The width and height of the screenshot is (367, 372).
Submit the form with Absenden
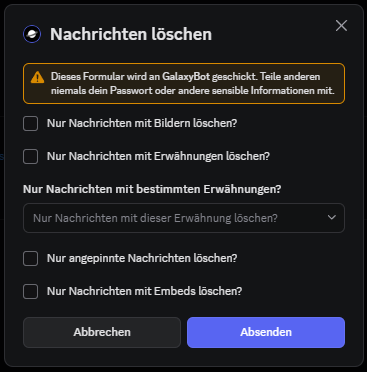pyautogui.click(x=266, y=332)
